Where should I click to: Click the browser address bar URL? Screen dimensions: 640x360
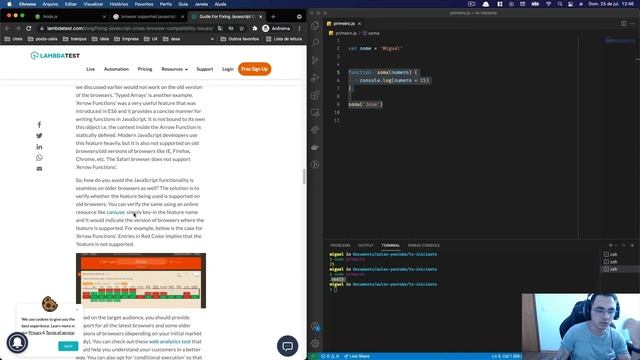click(x=130, y=28)
